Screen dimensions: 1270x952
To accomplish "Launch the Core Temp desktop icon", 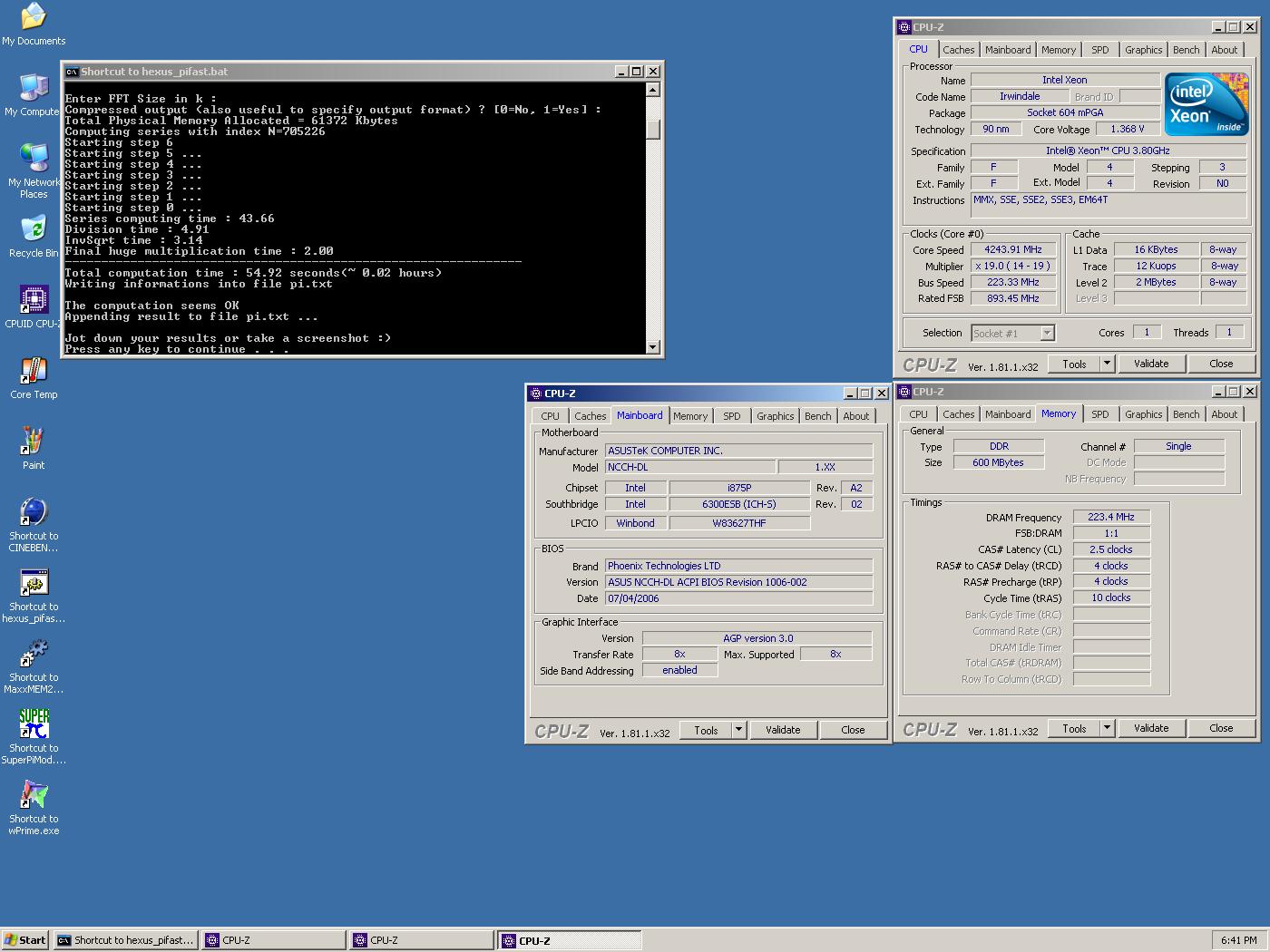I will pyautogui.click(x=34, y=377).
